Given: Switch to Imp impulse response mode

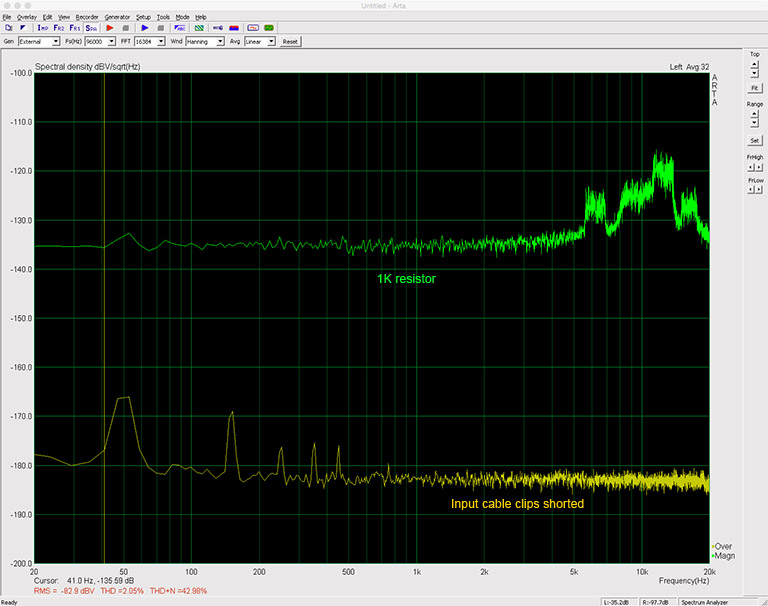Looking at the screenshot, I should (x=43, y=28).
